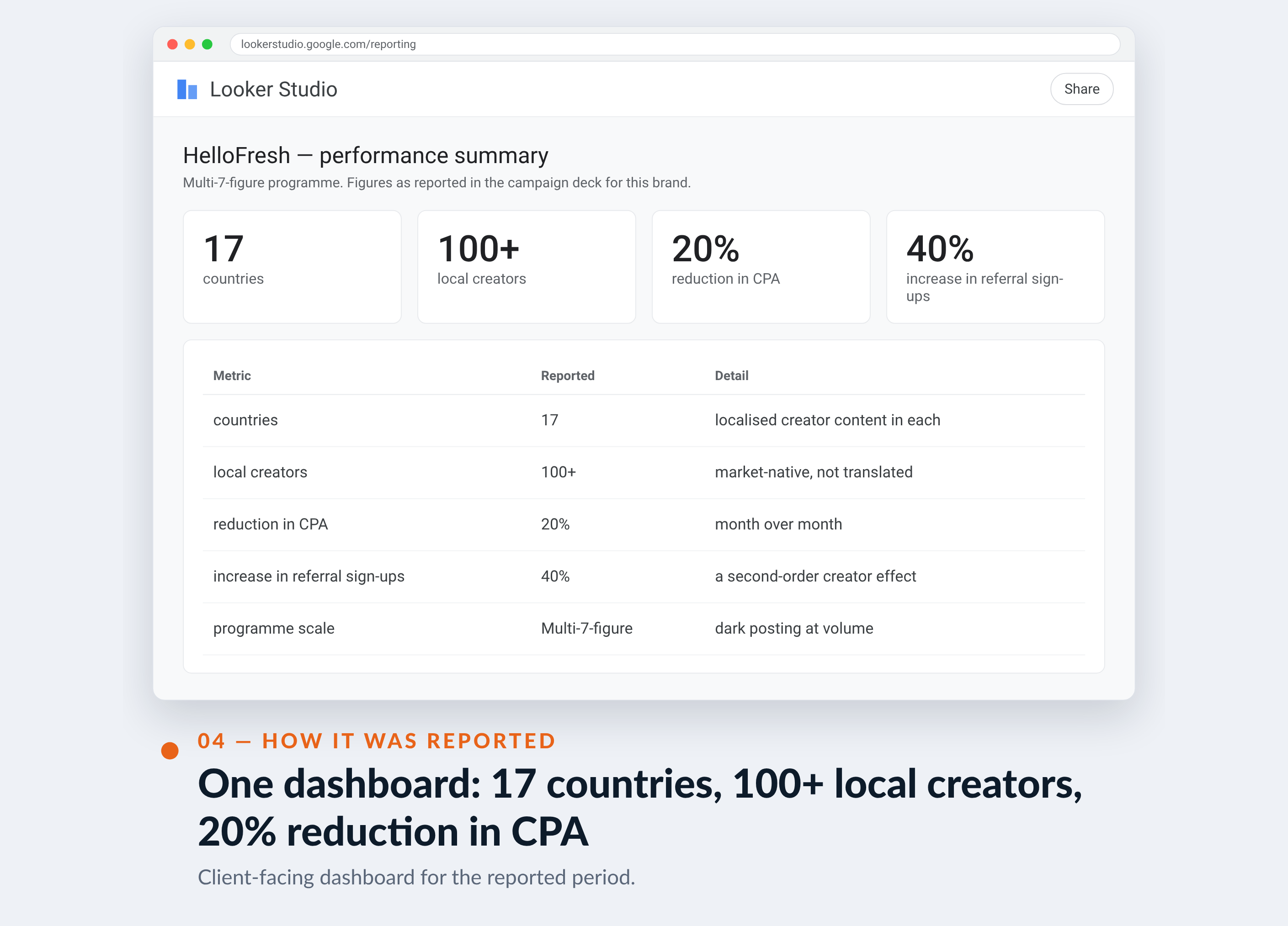Image resolution: width=1288 pixels, height=926 pixels.
Task: Select the reduction in CPA table row label
Action: pos(270,524)
